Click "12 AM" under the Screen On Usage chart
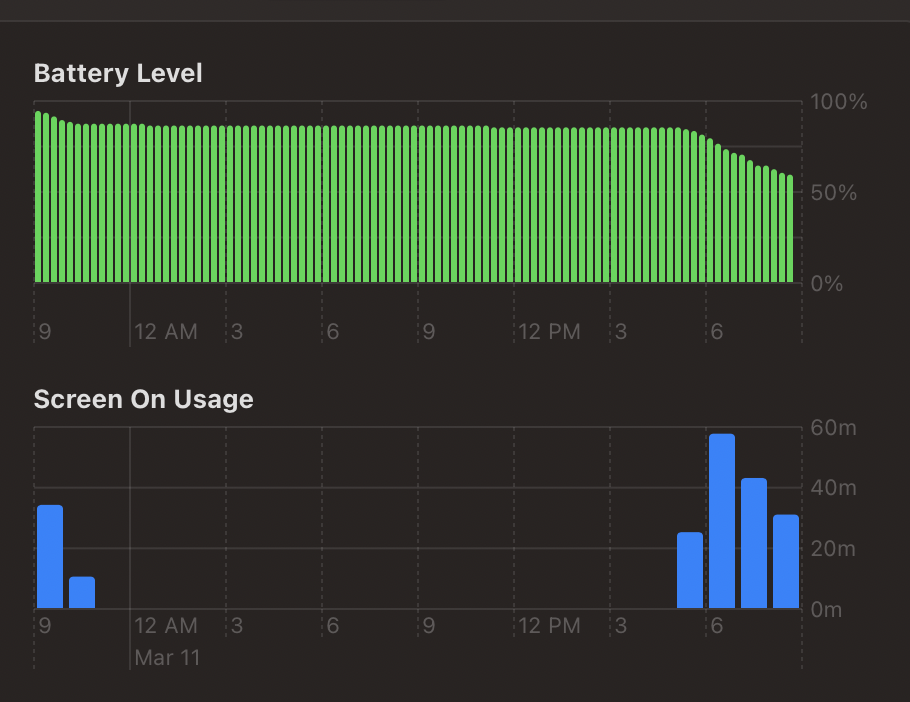Image resolution: width=910 pixels, height=702 pixels. (166, 626)
